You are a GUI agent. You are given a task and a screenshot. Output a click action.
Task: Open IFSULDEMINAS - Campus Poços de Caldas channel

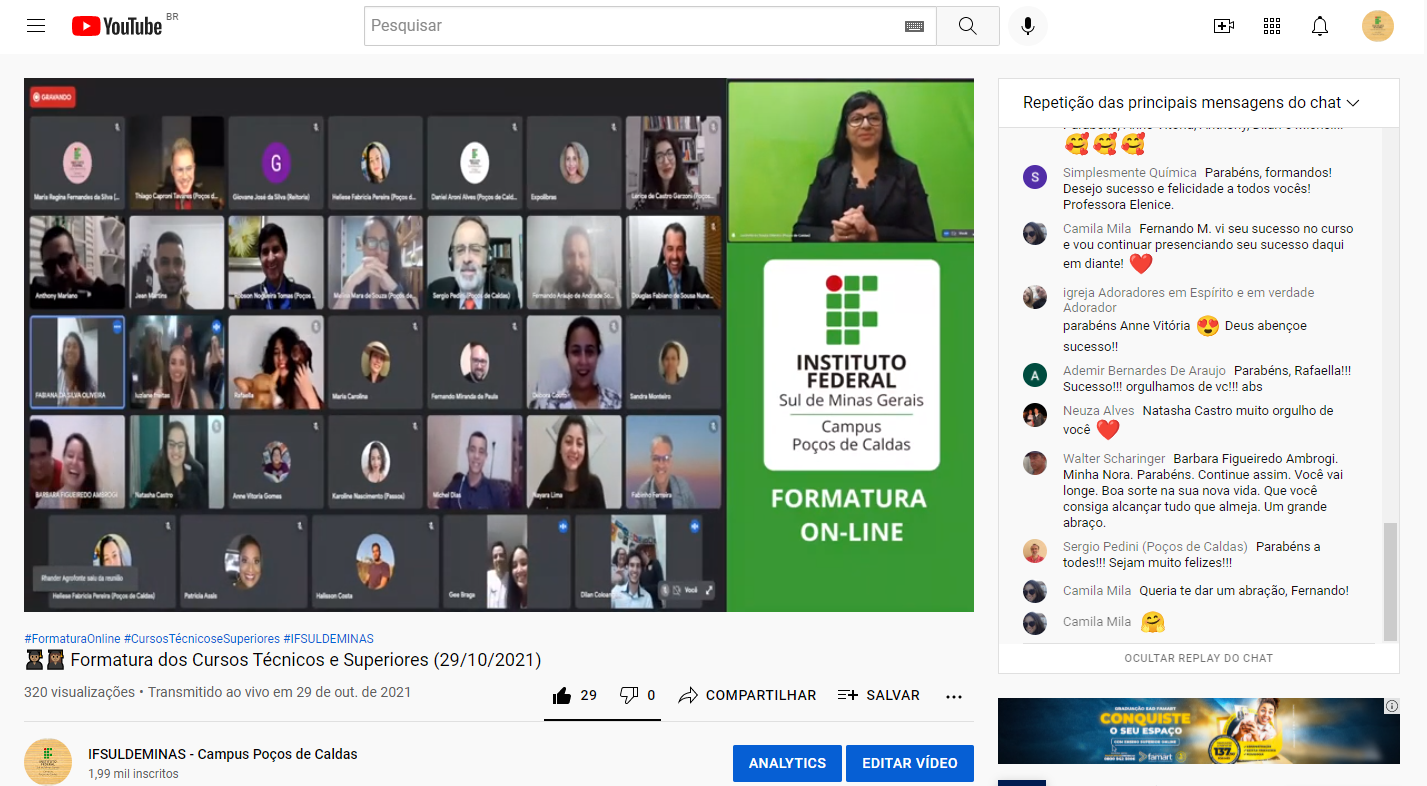click(x=222, y=754)
